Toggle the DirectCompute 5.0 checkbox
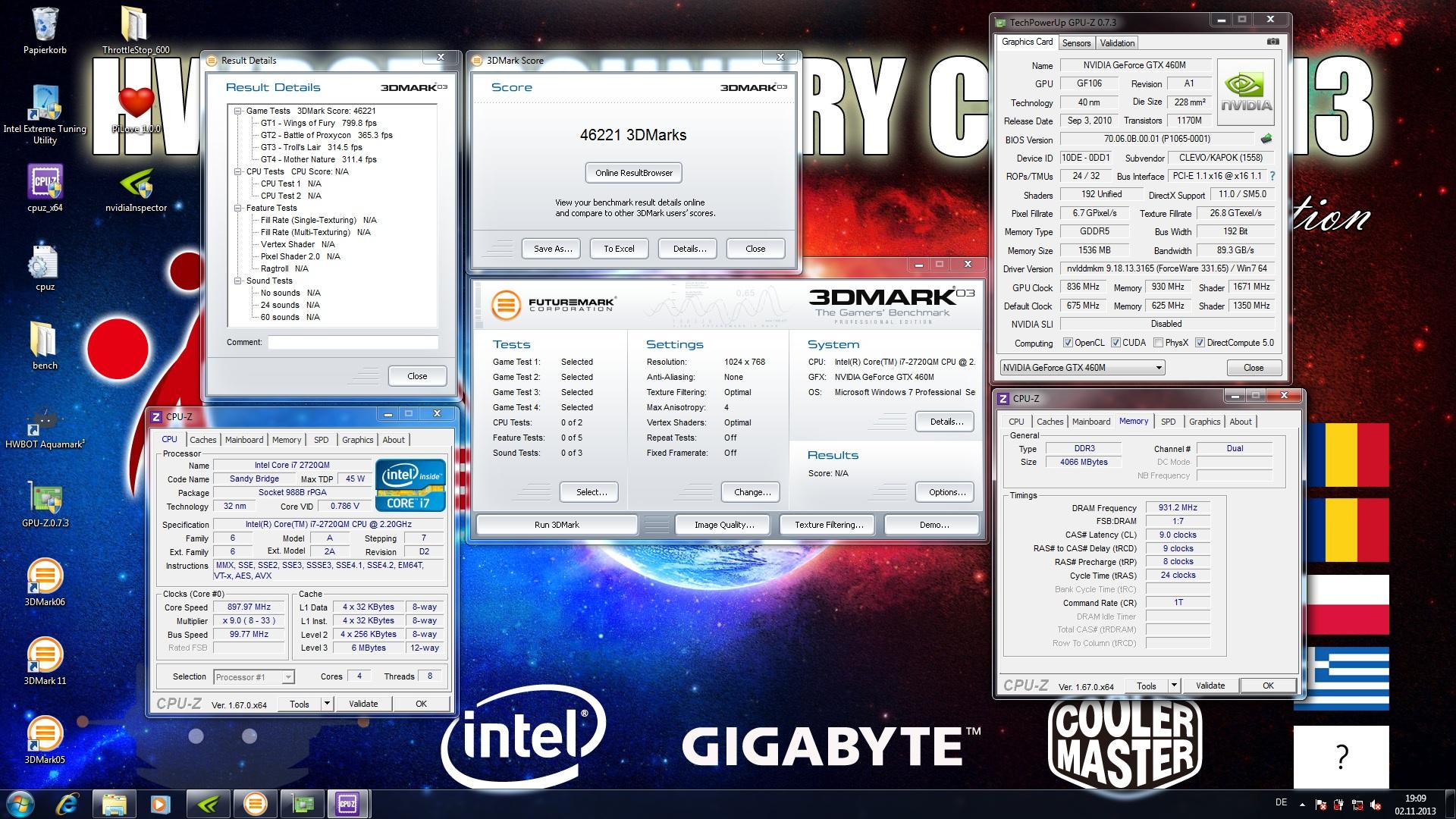The height and width of the screenshot is (819, 1456). tap(1200, 343)
